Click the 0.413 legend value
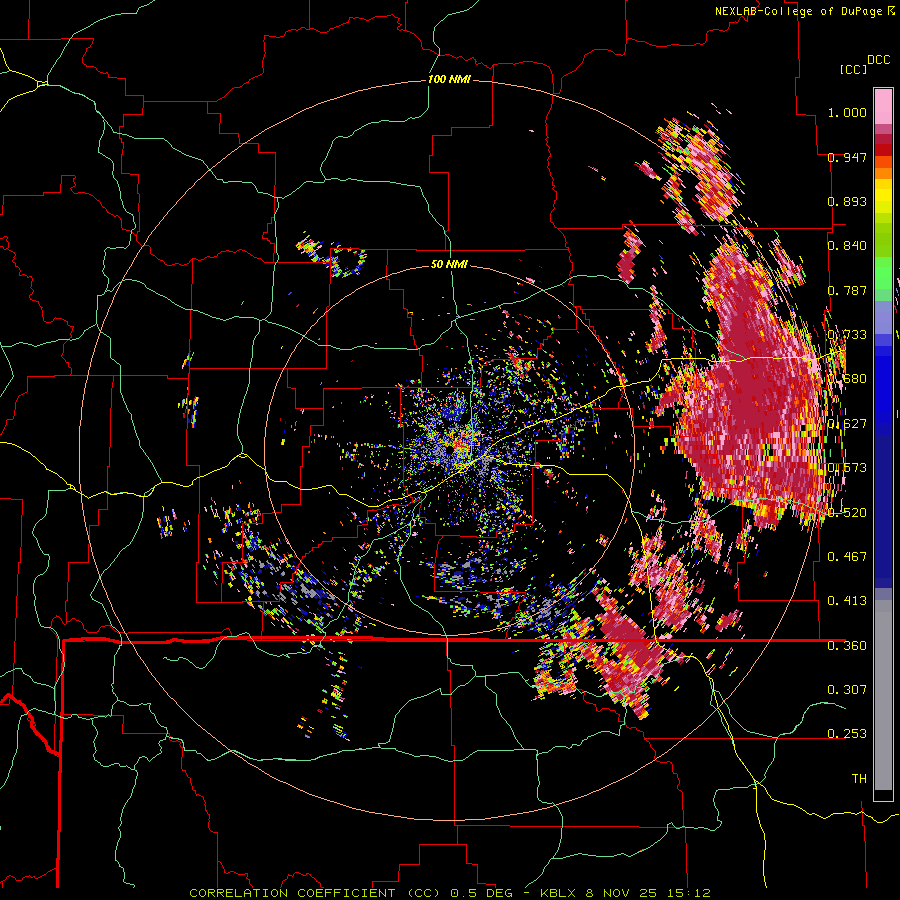The image size is (900, 900). pyautogui.click(x=847, y=600)
